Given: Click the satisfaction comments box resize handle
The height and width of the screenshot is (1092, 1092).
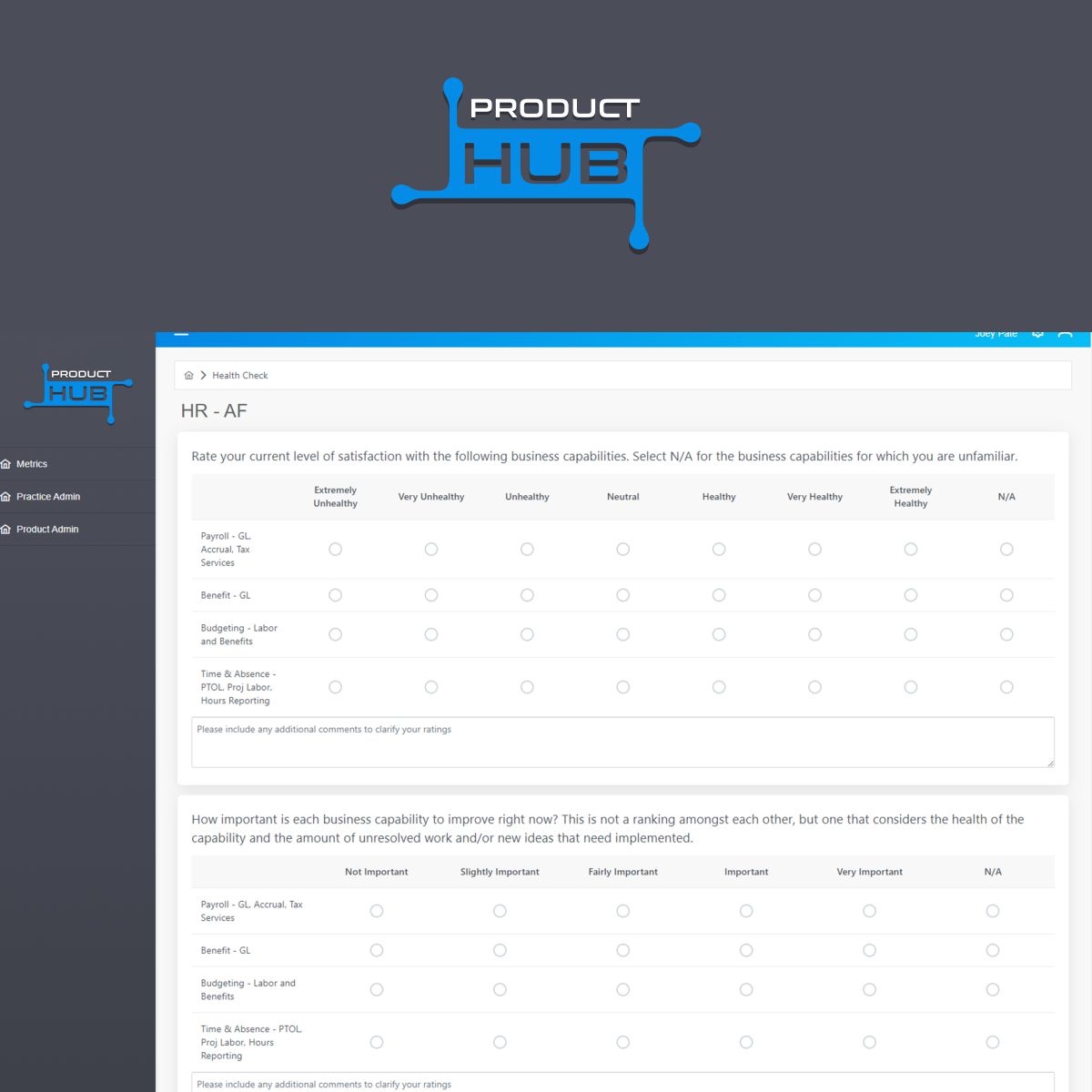Looking at the screenshot, I should pos(1050,763).
